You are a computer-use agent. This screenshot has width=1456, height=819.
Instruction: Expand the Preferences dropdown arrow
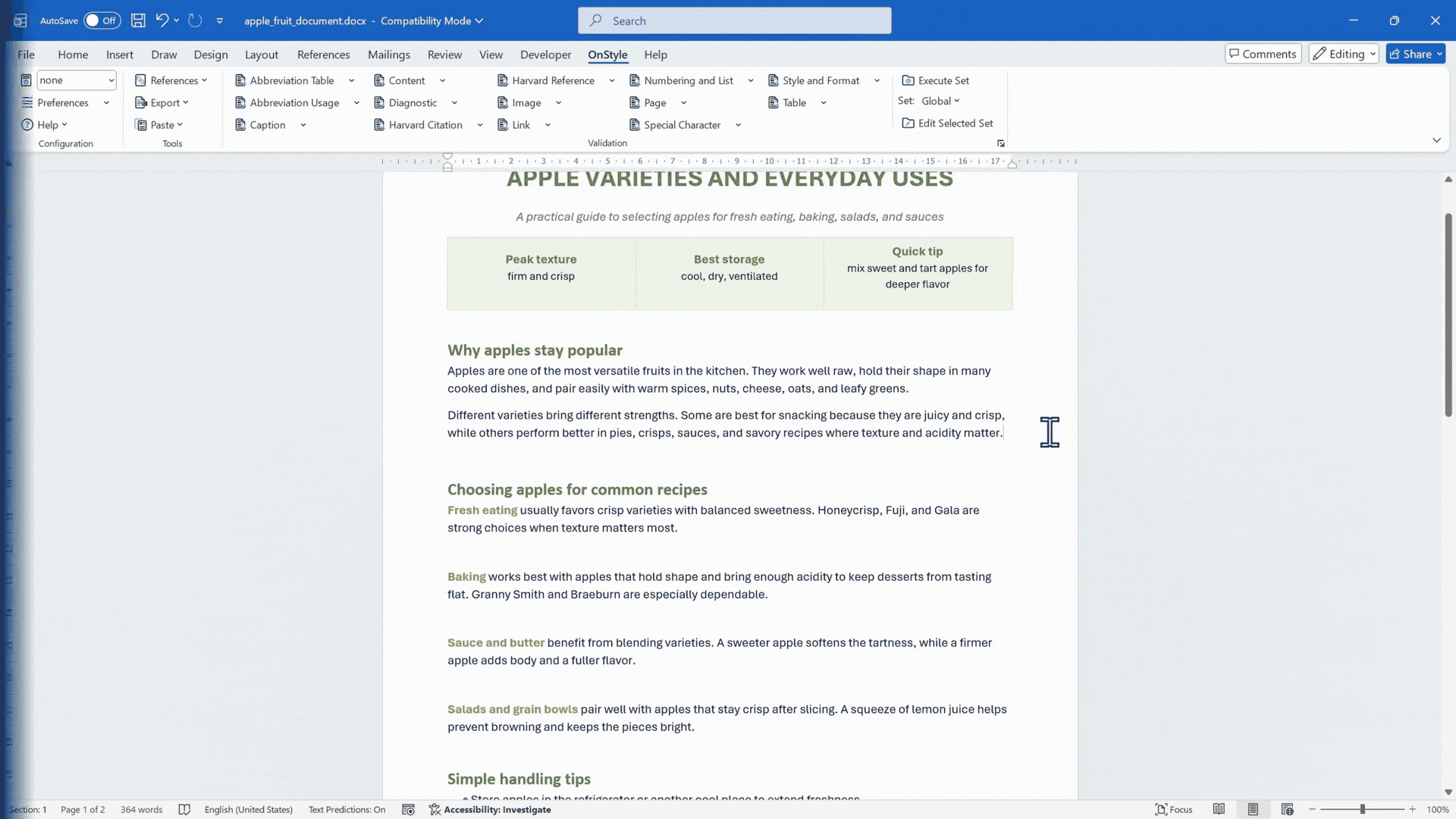(106, 102)
